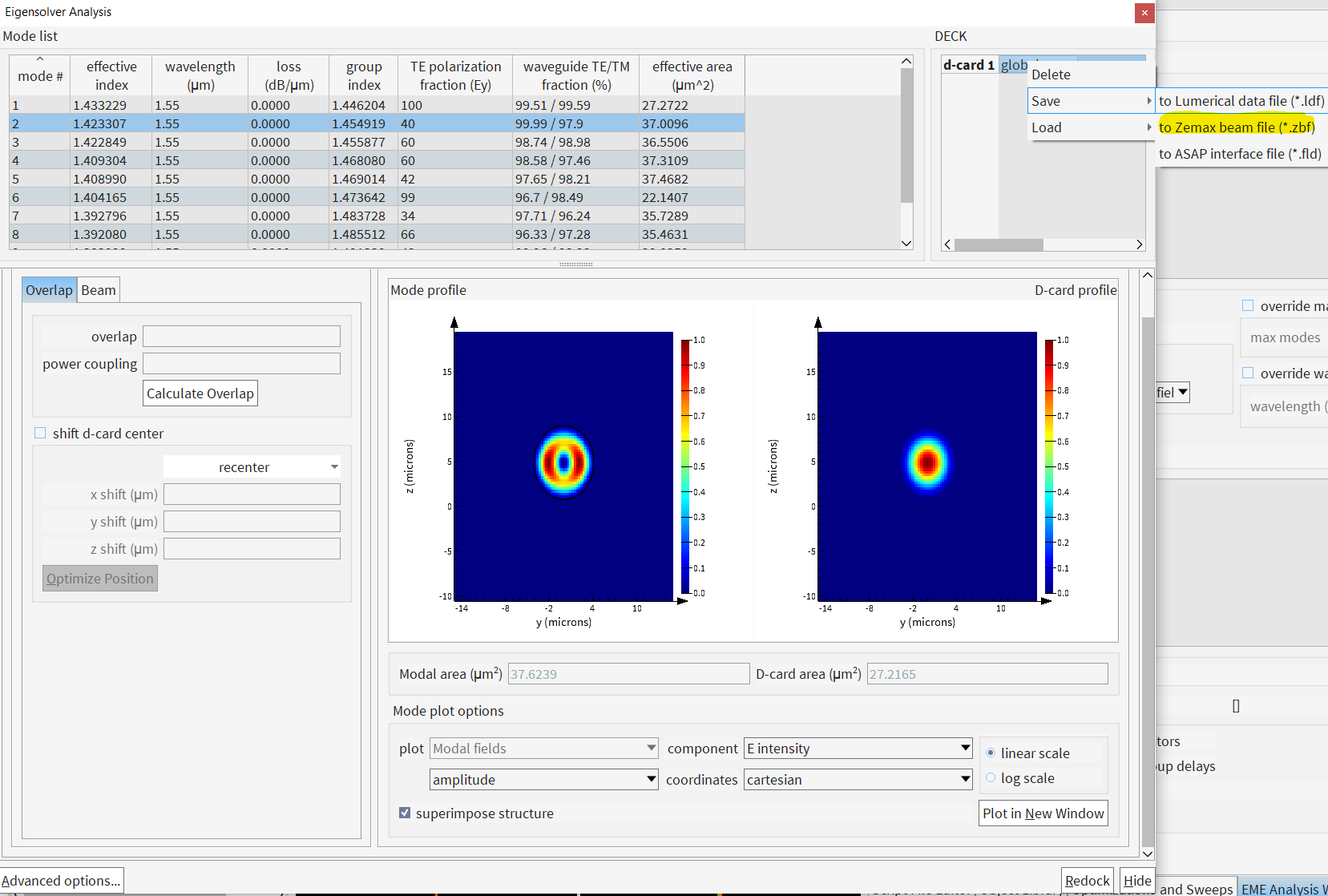
Task: Enable the override max modes checkbox
Action: click(1248, 305)
